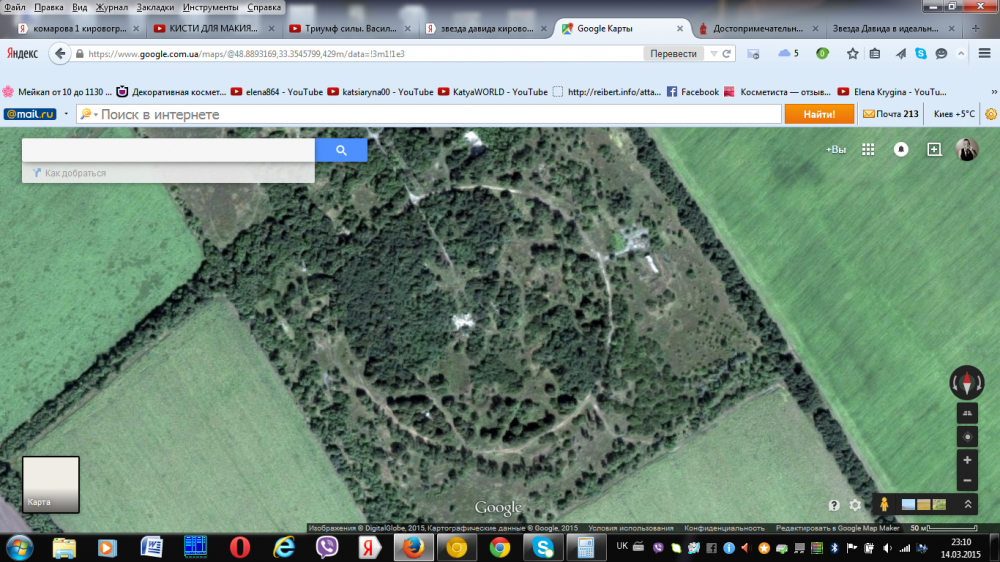Open Viber from the taskbar

point(327,547)
